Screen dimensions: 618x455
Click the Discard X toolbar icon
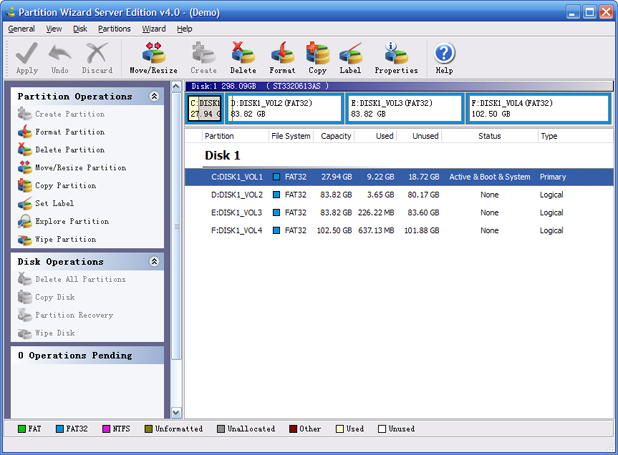(97, 53)
